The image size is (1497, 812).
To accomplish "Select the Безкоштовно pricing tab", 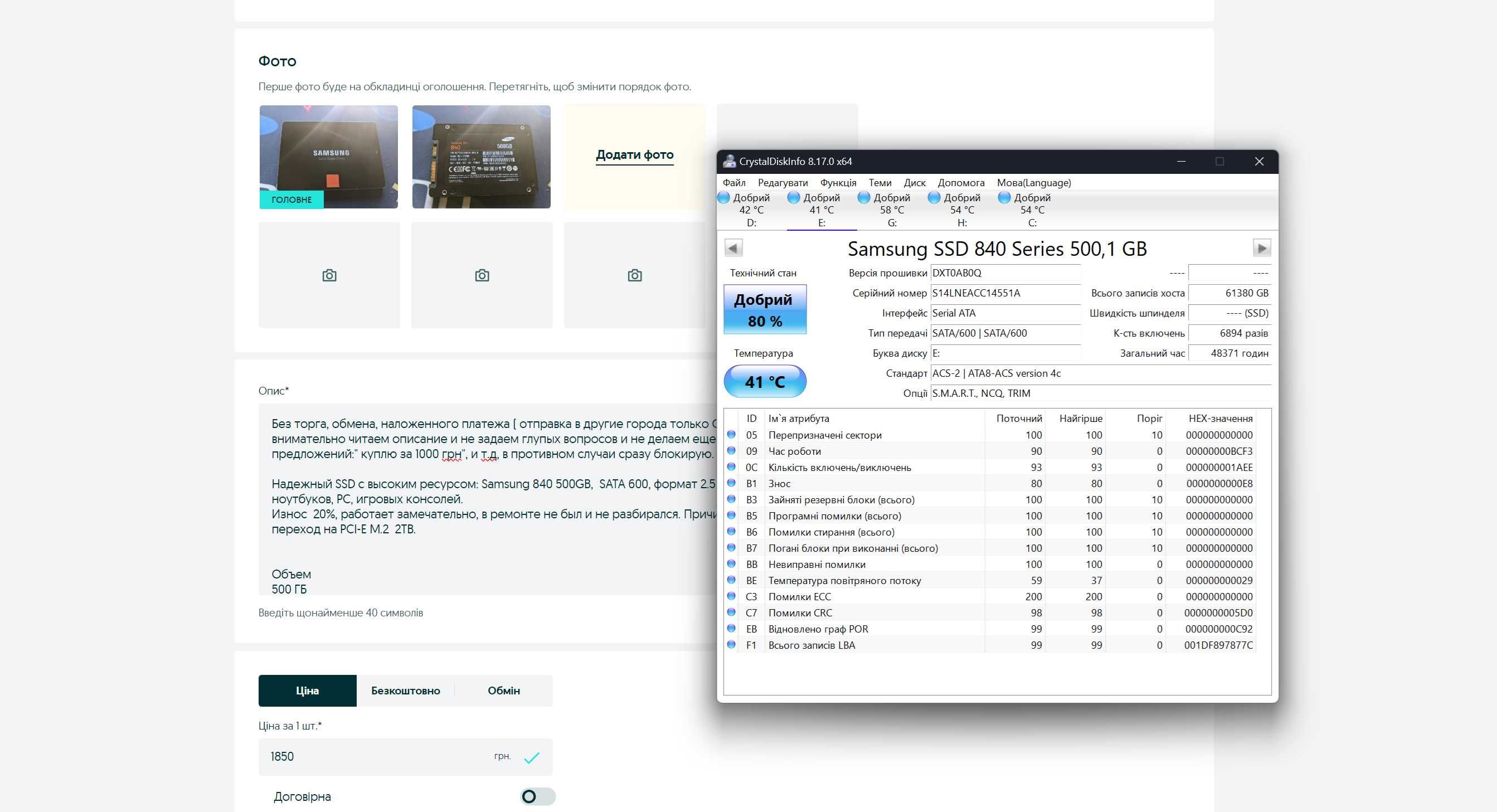I will (406, 691).
